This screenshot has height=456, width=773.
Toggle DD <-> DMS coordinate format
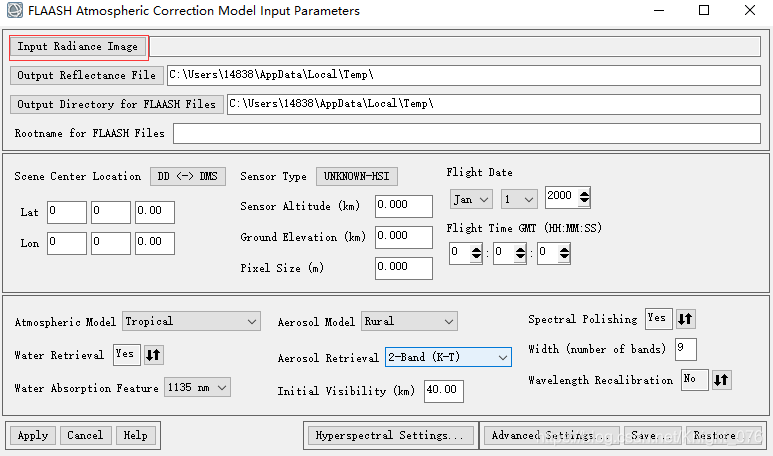tap(188, 176)
